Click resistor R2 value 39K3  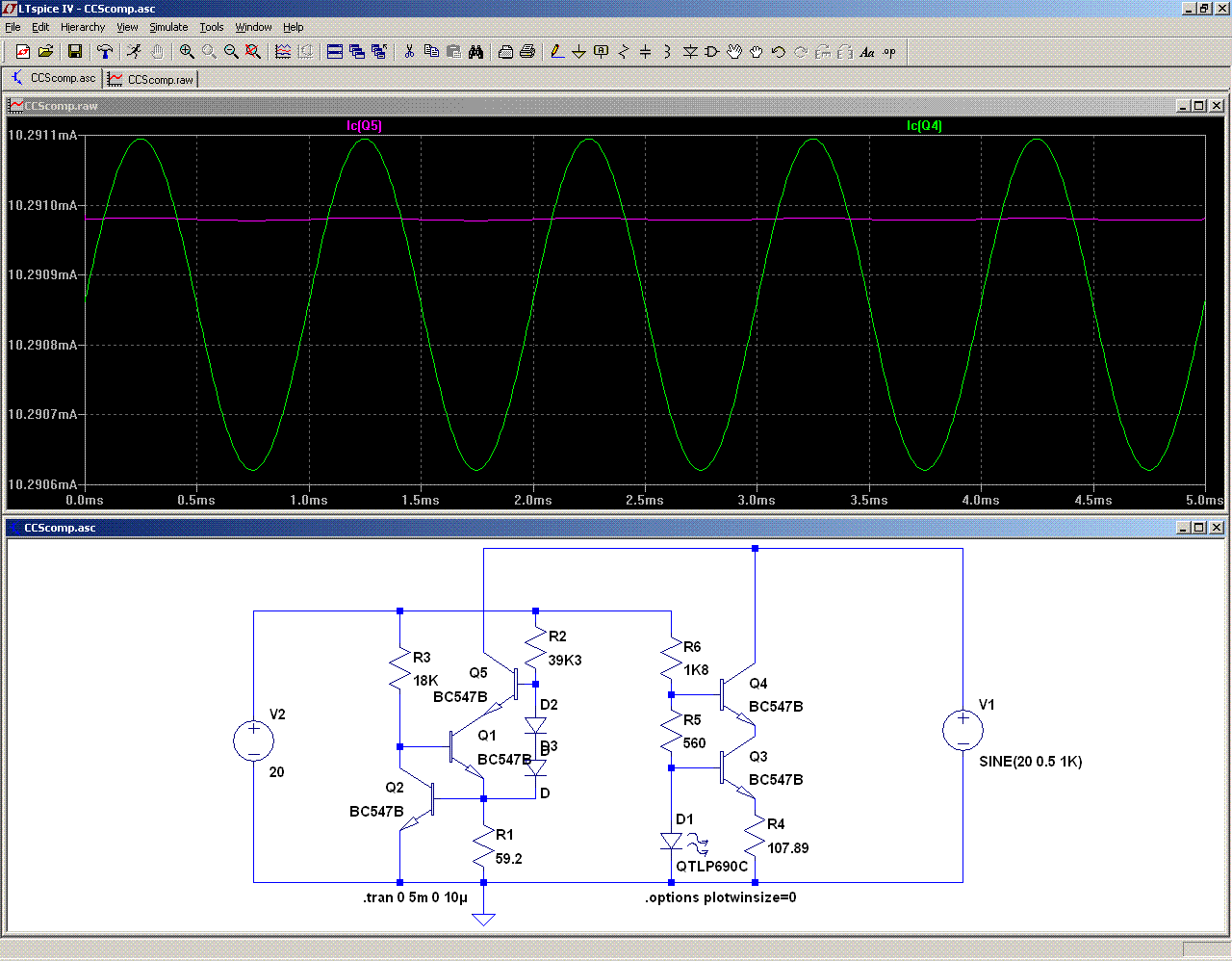tap(565, 661)
